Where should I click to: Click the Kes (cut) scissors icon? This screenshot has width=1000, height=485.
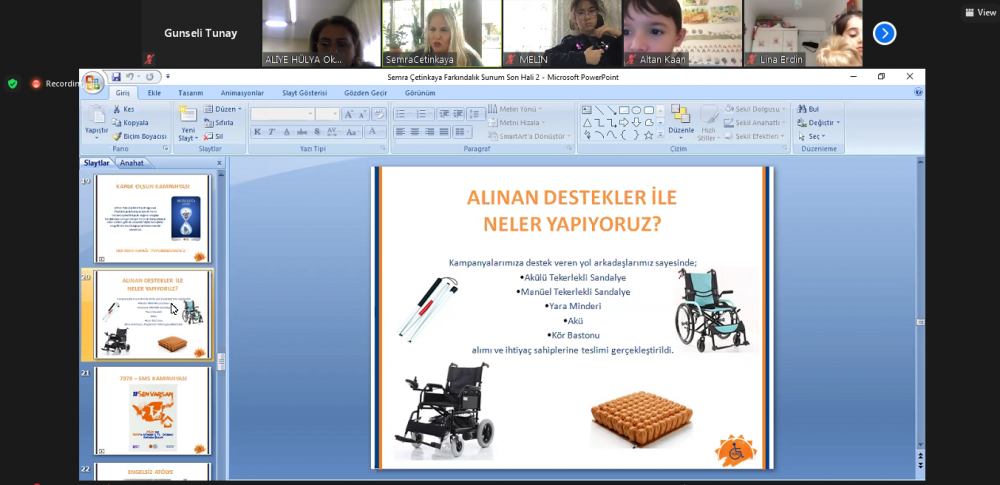117,109
